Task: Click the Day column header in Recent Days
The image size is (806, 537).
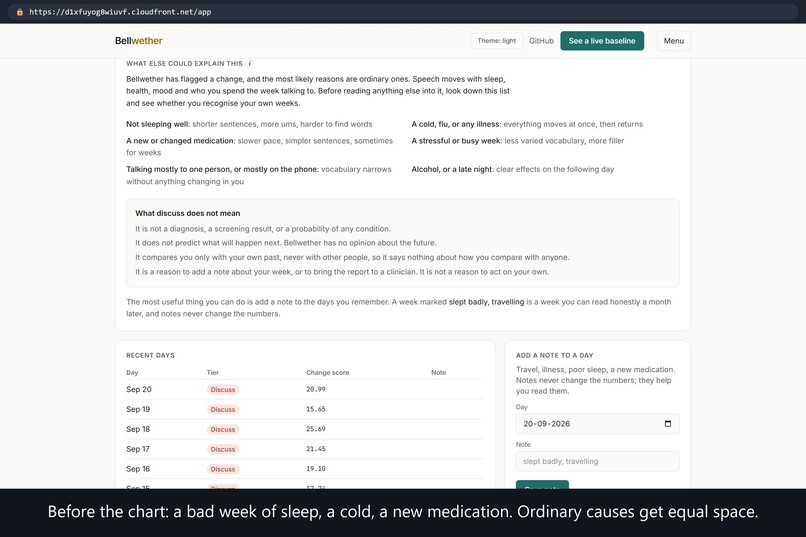Action: [x=132, y=373]
